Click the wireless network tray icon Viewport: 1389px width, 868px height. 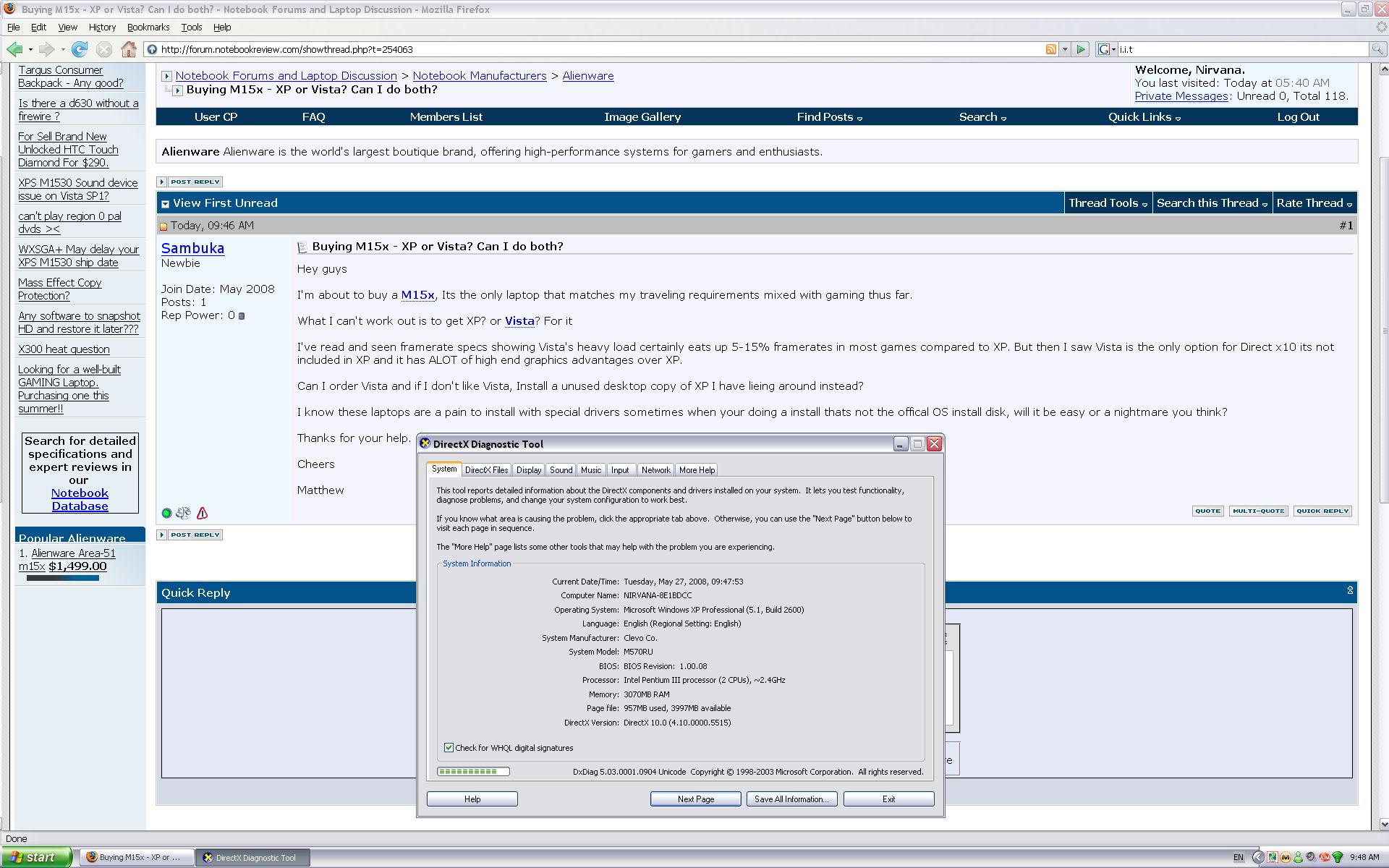click(1338, 857)
